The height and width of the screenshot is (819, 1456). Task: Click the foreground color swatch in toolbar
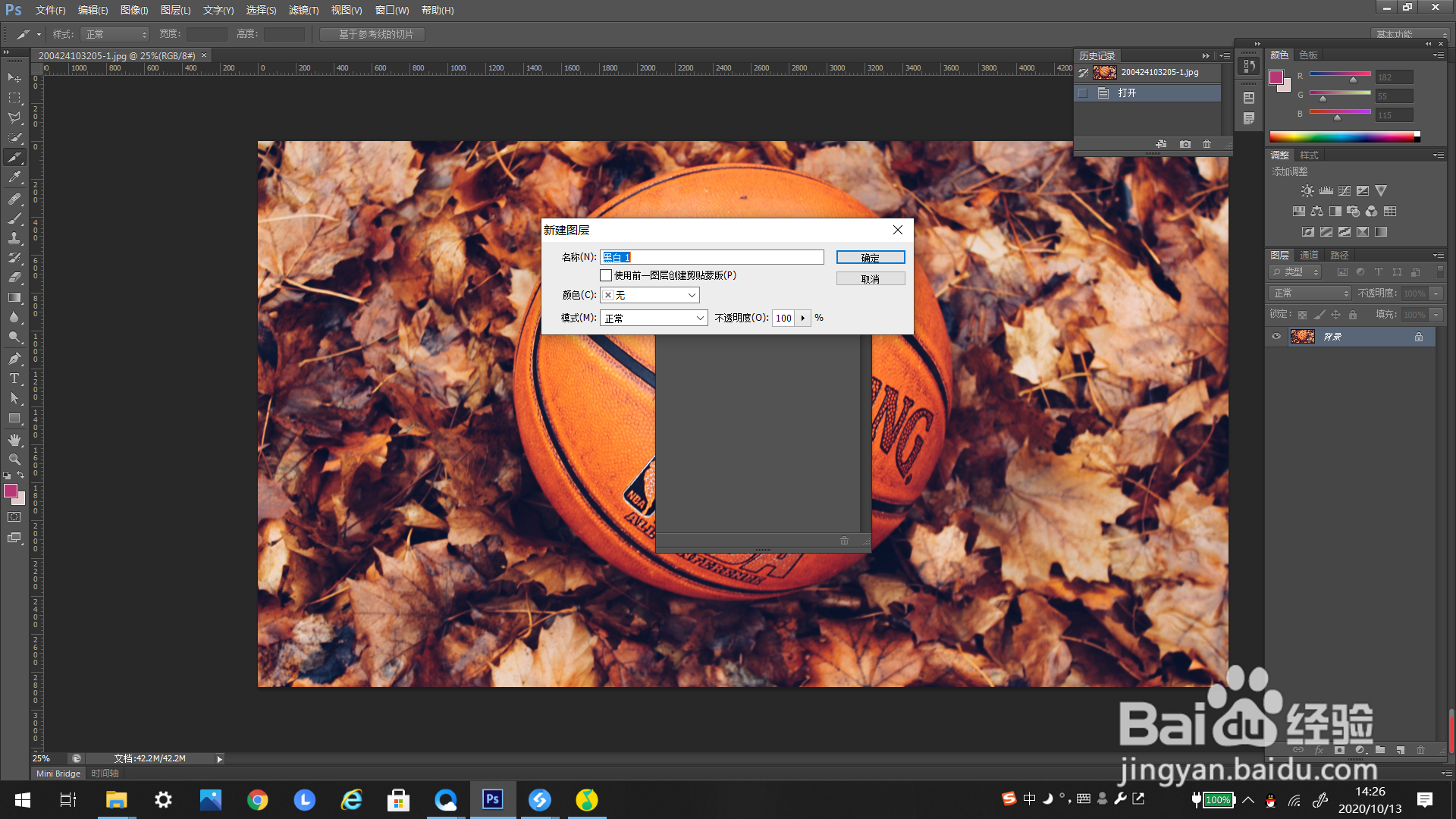(x=11, y=491)
